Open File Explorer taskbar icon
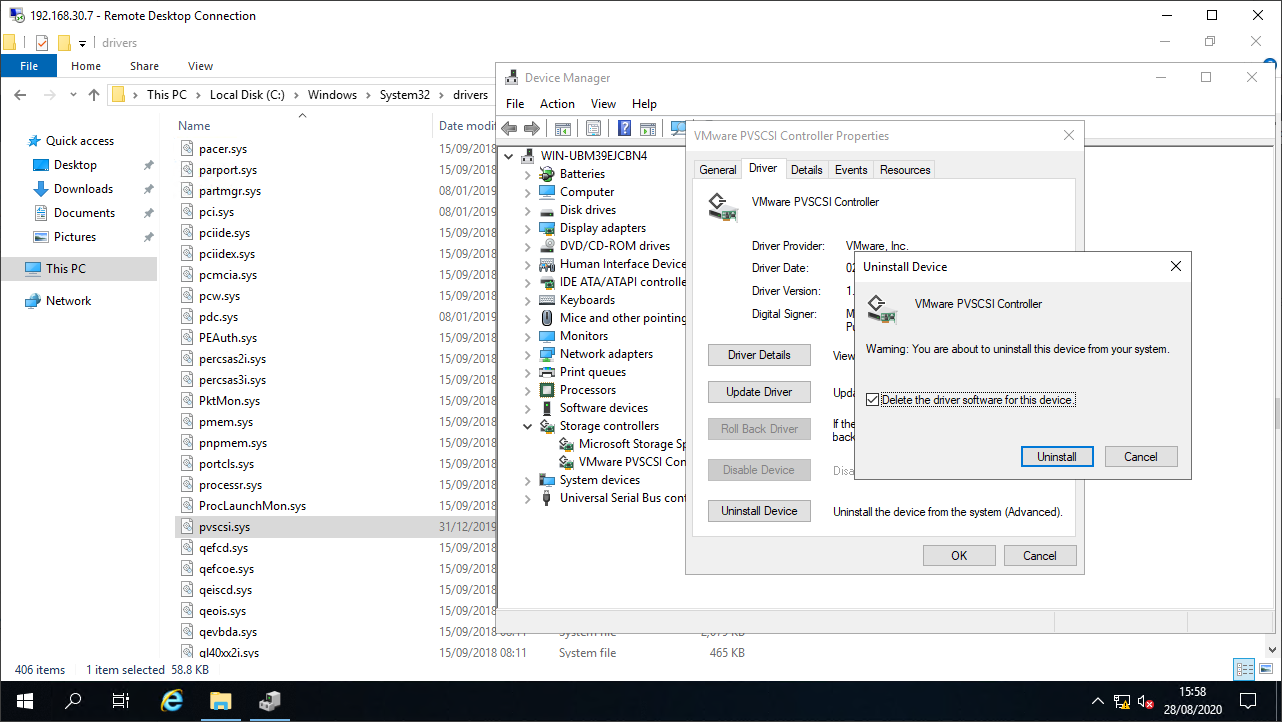The width and height of the screenshot is (1282, 722). pyautogui.click(x=220, y=701)
